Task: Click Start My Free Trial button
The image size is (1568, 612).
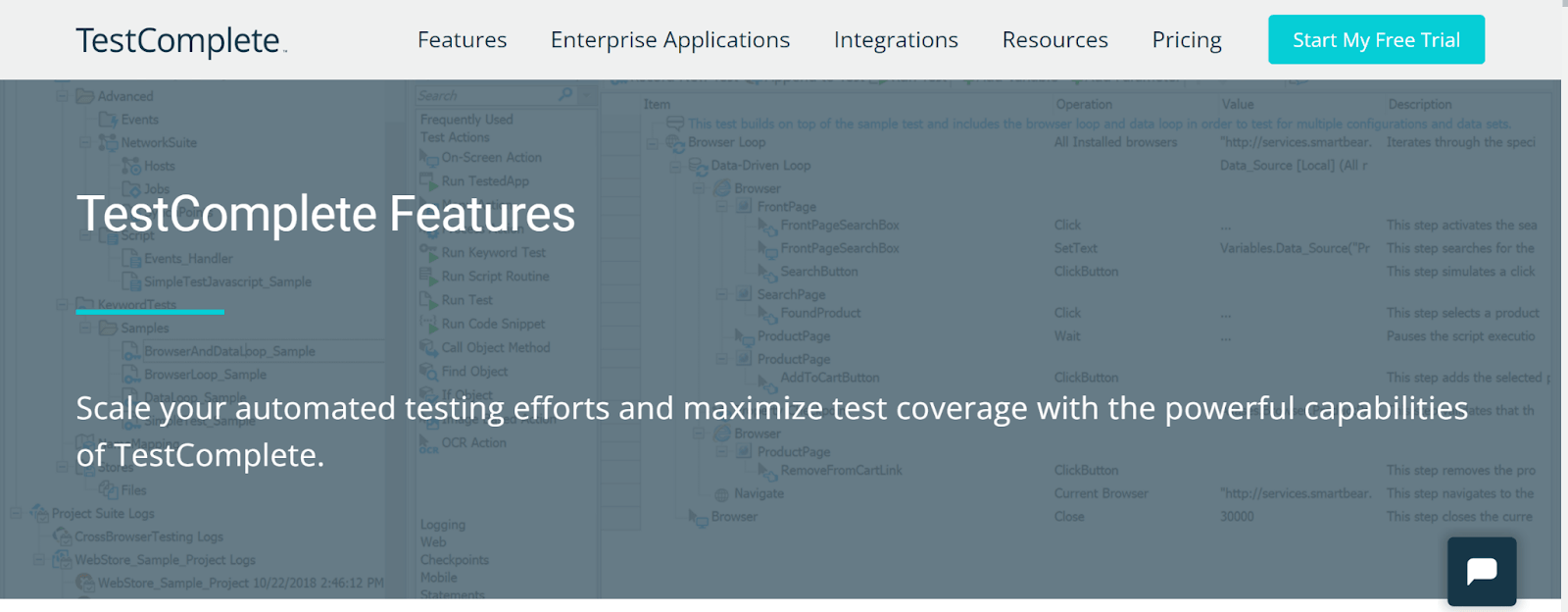Action: point(1375,40)
